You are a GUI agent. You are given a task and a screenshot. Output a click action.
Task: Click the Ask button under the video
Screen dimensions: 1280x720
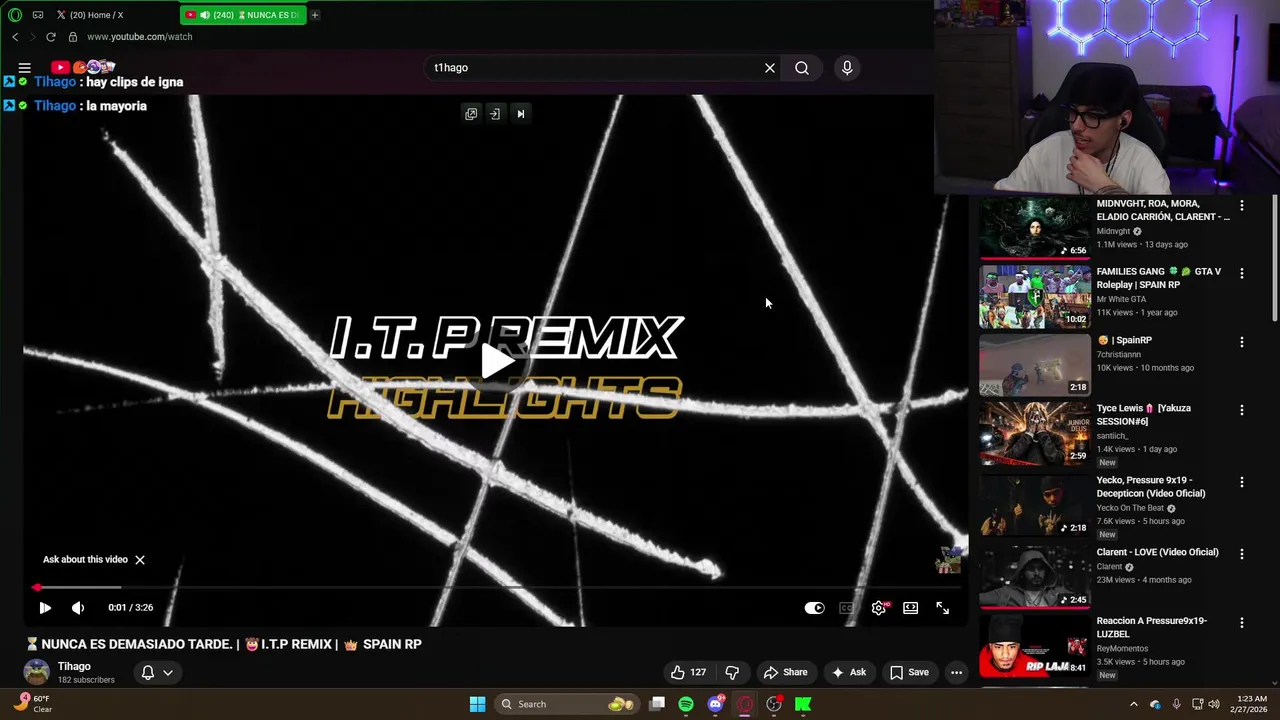coord(849,673)
